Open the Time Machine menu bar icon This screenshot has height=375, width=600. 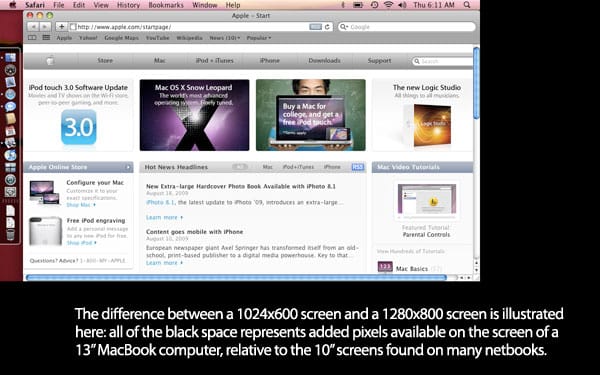point(374,5)
